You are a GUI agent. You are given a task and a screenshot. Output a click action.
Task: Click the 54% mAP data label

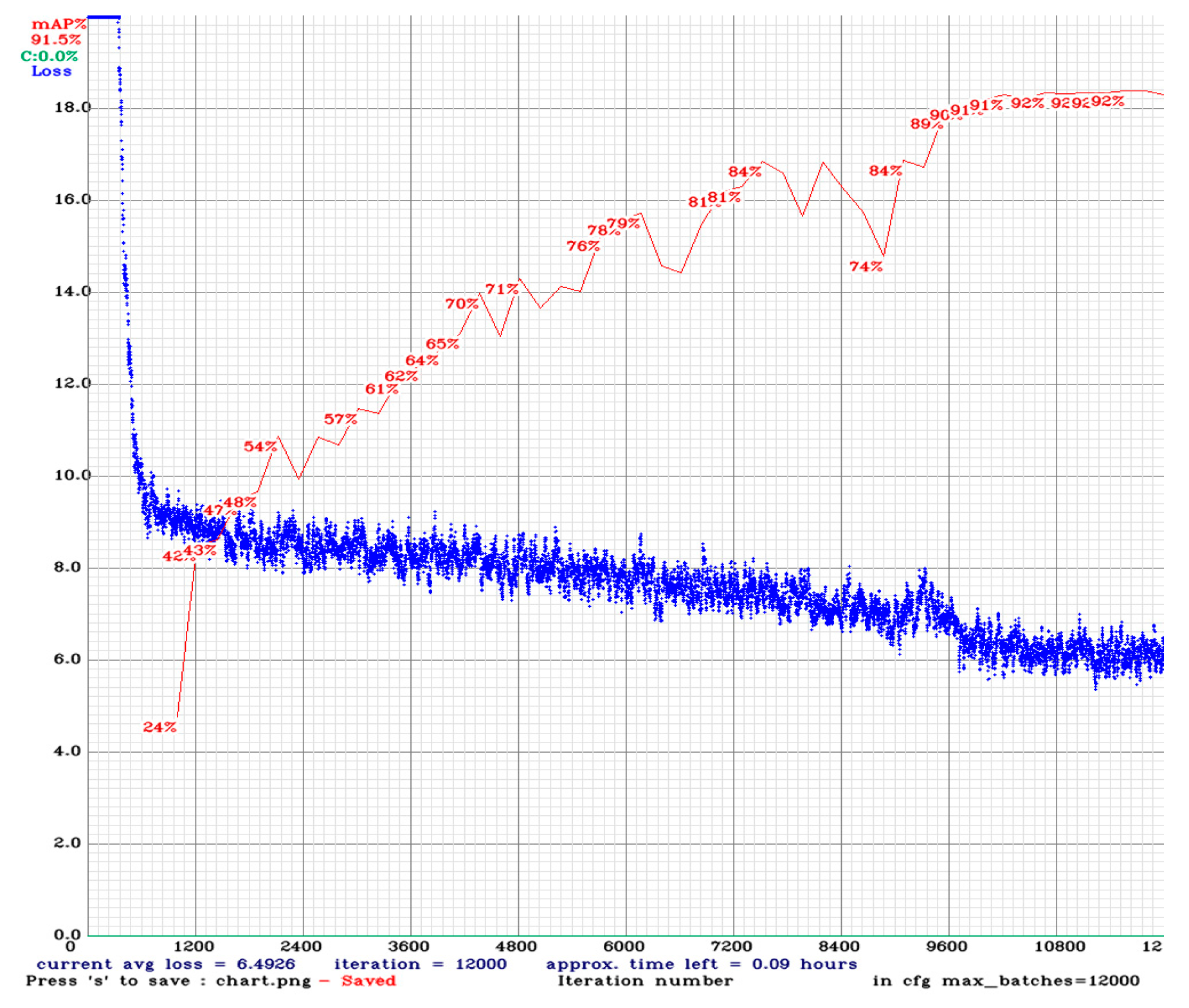pyautogui.click(x=260, y=446)
